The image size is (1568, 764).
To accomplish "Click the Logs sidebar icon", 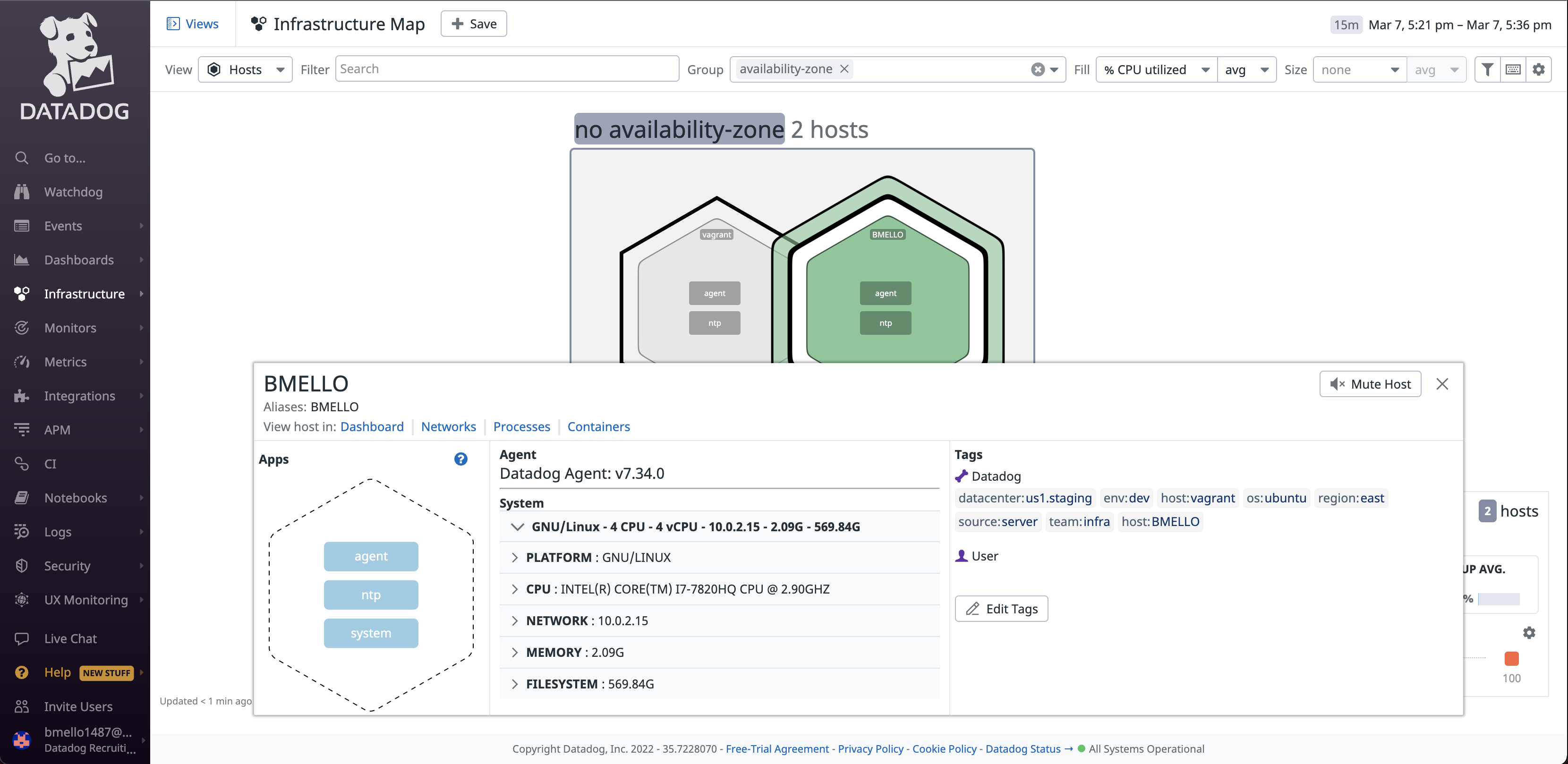I will [x=22, y=532].
